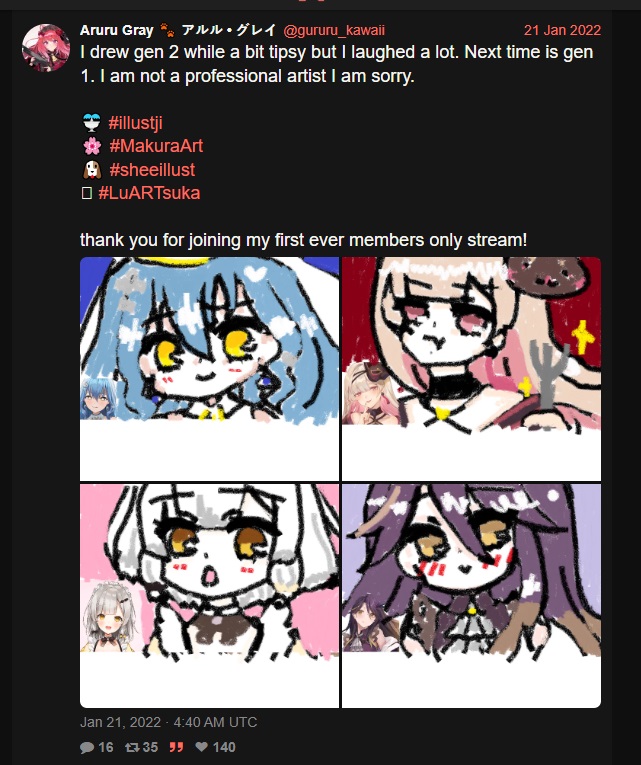The width and height of the screenshot is (641, 765).
Task: View the purple-haired character drawing
Action: click(x=471, y=596)
